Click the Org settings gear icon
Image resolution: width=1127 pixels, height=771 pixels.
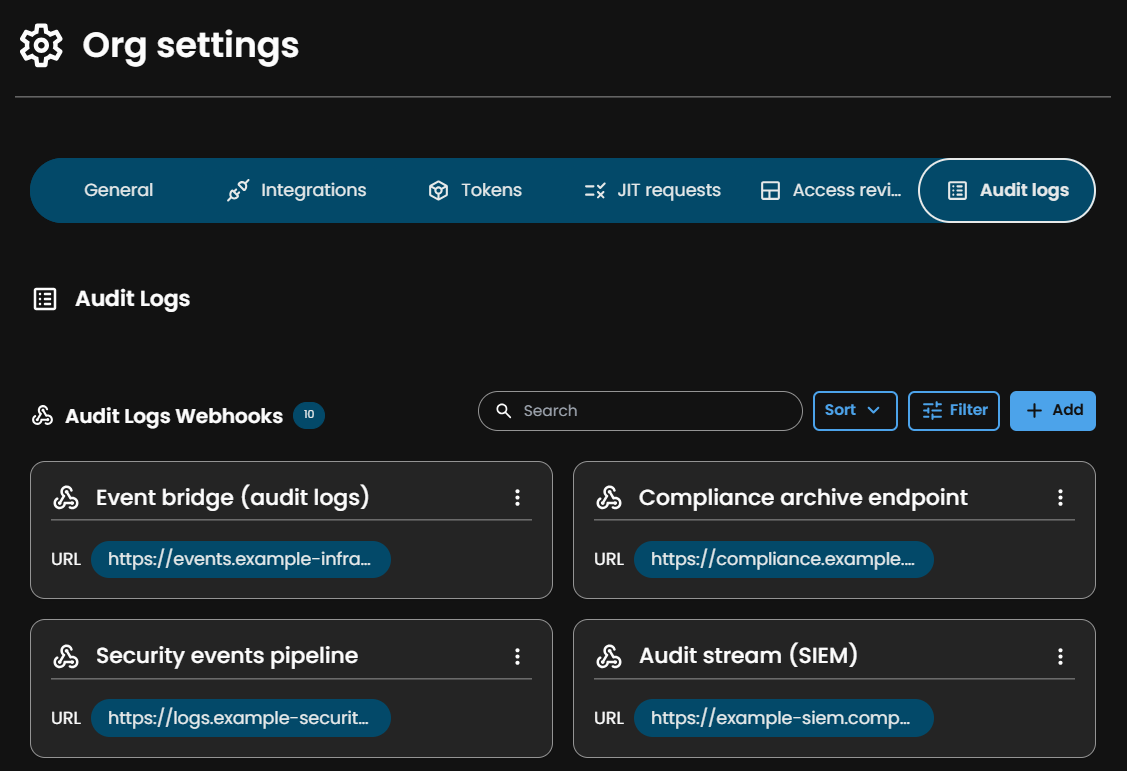tap(41, 46)
